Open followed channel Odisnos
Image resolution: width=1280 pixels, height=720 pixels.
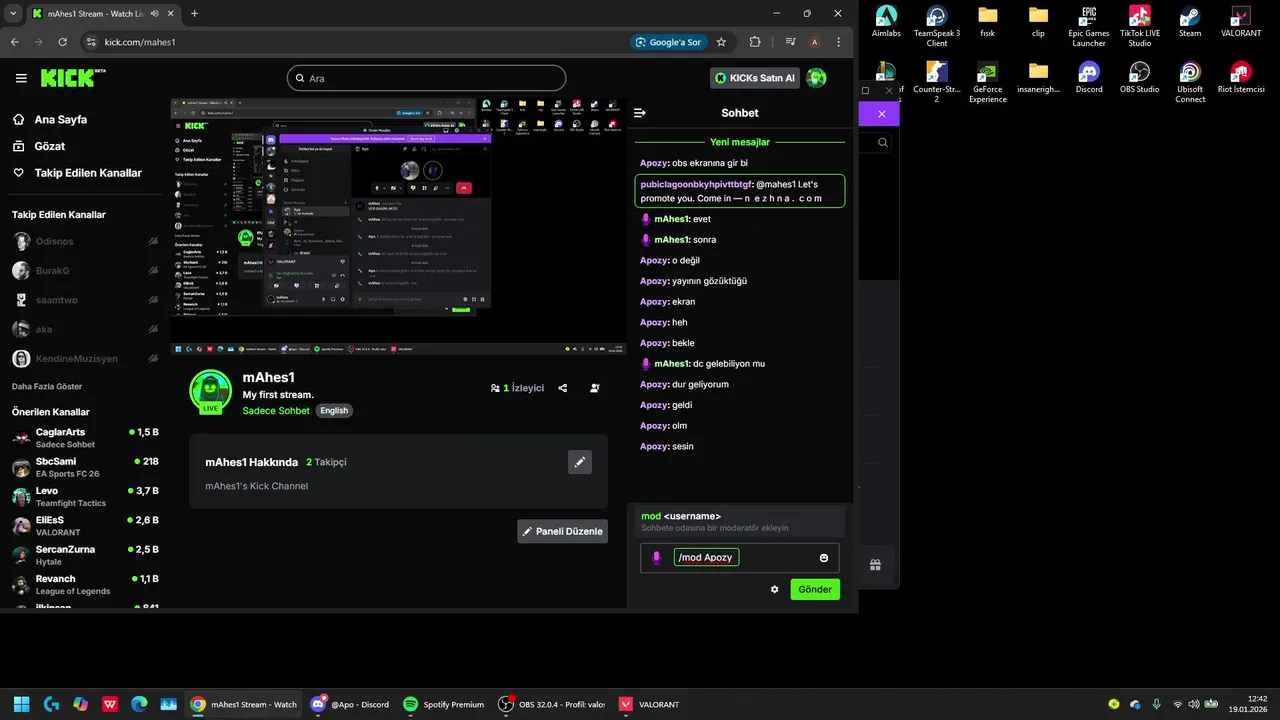point(85,241)
